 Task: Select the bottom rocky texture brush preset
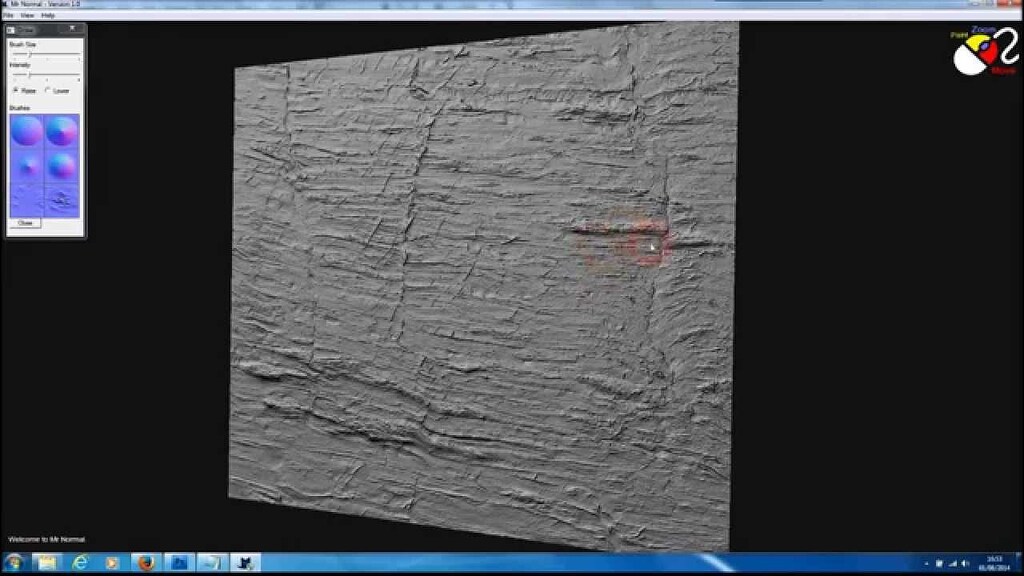61,198
